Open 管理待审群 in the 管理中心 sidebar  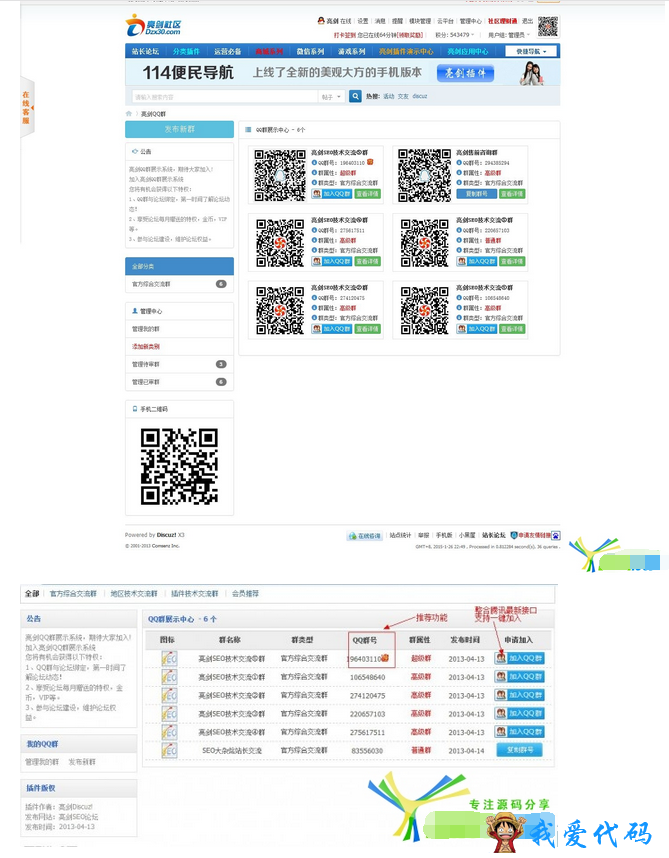tap(179, 364)
